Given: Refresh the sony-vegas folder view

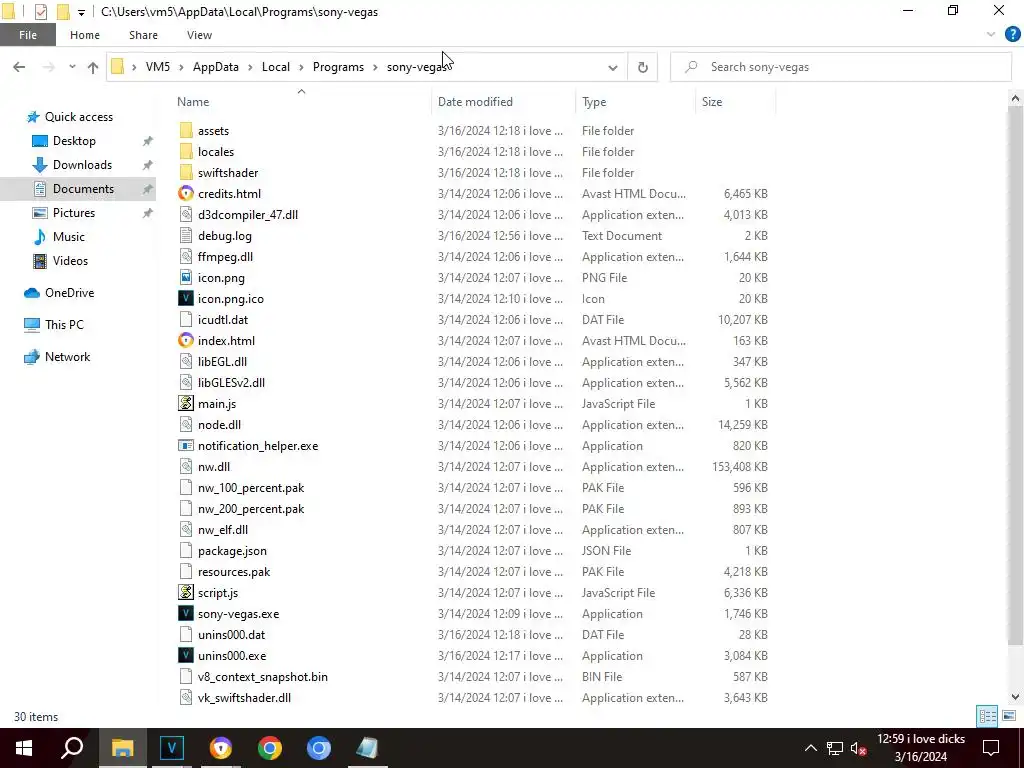Looking at the screenshot, I should (643, 67).
